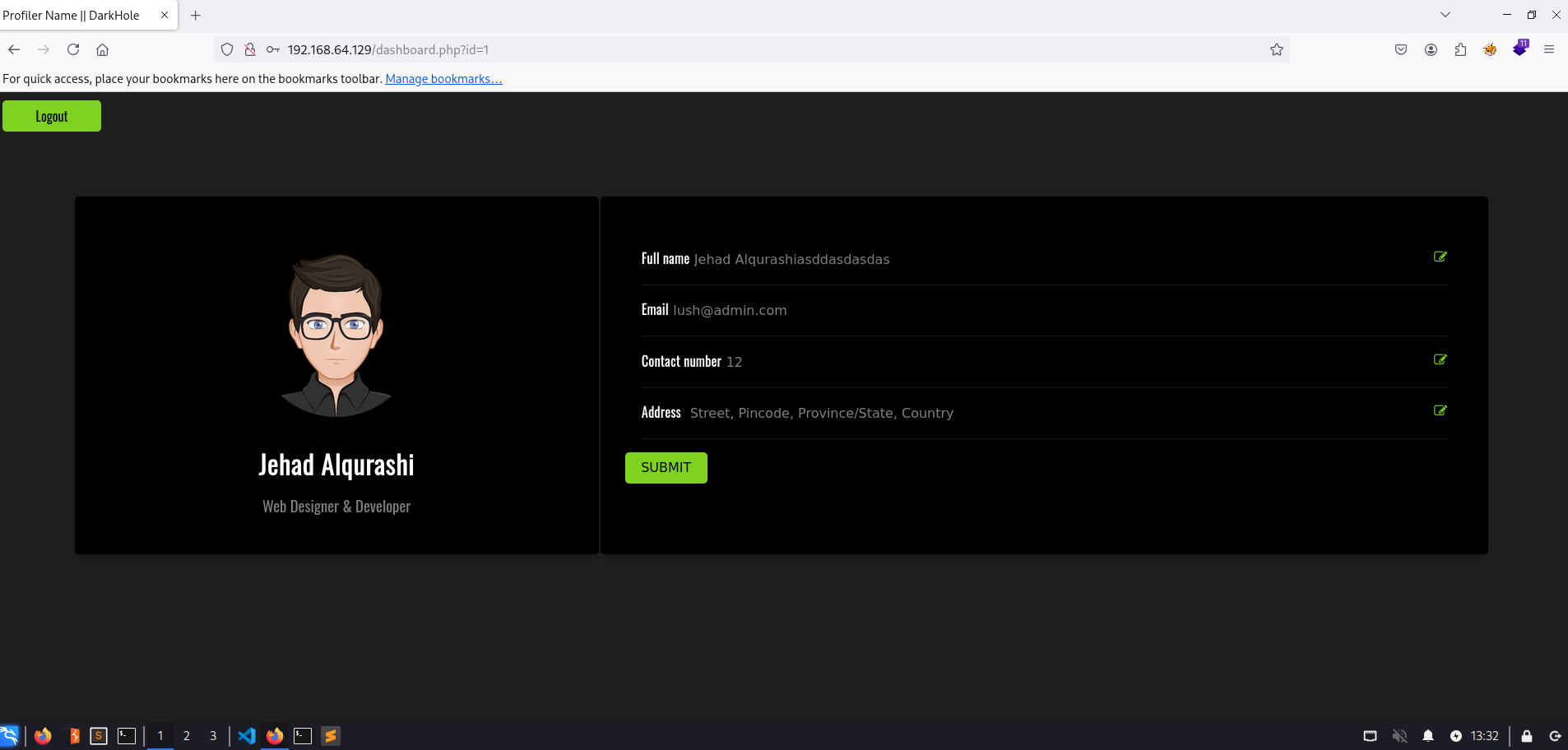
Task: Open the Firefox hamburger menu
Action: (1549, 49)
